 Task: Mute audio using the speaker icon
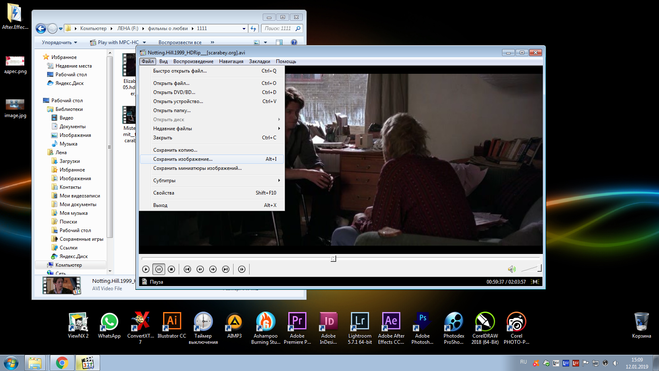(x=511, y=269)
